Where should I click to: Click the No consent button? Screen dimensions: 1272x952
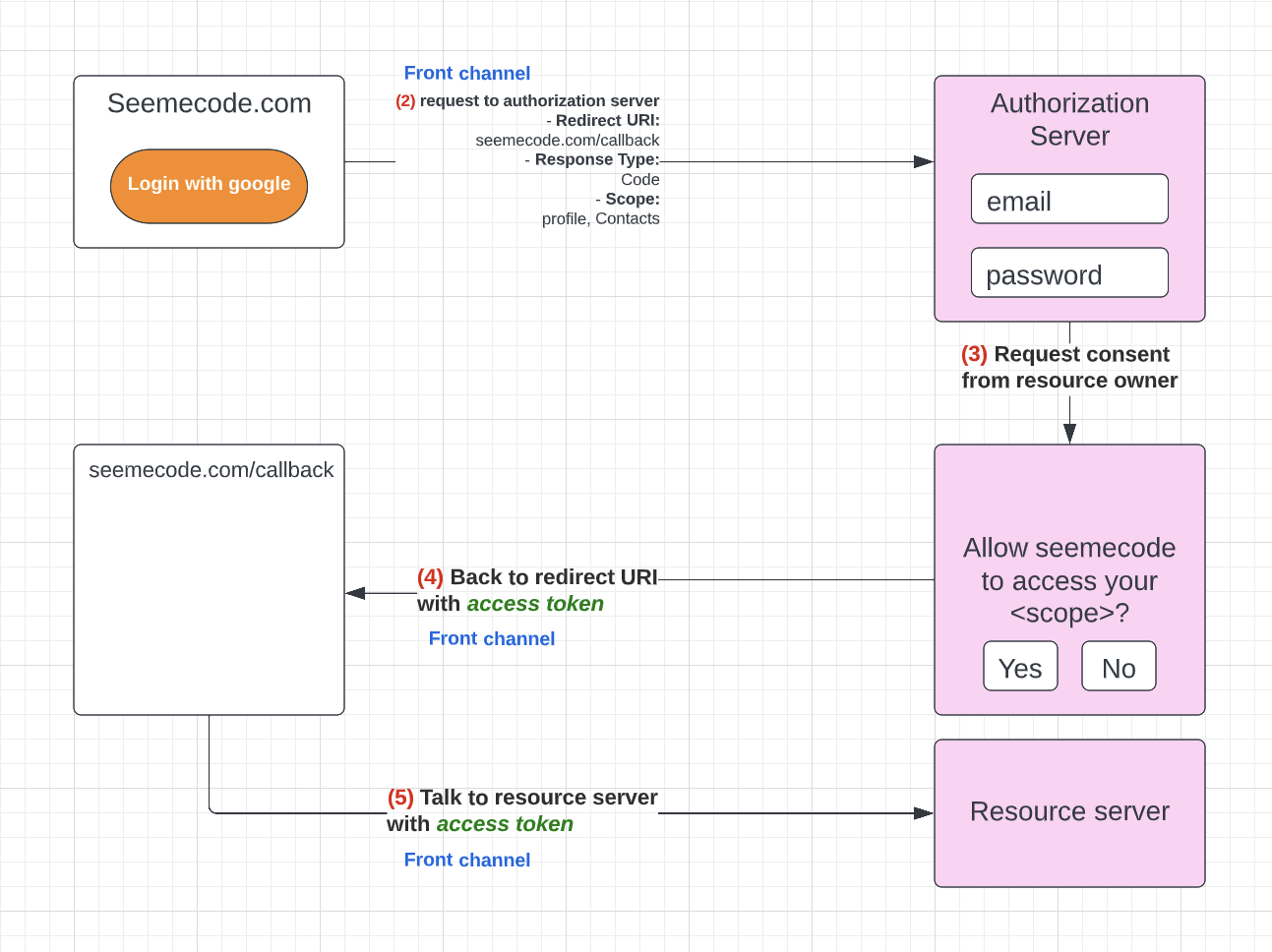tap(1119, 666)
